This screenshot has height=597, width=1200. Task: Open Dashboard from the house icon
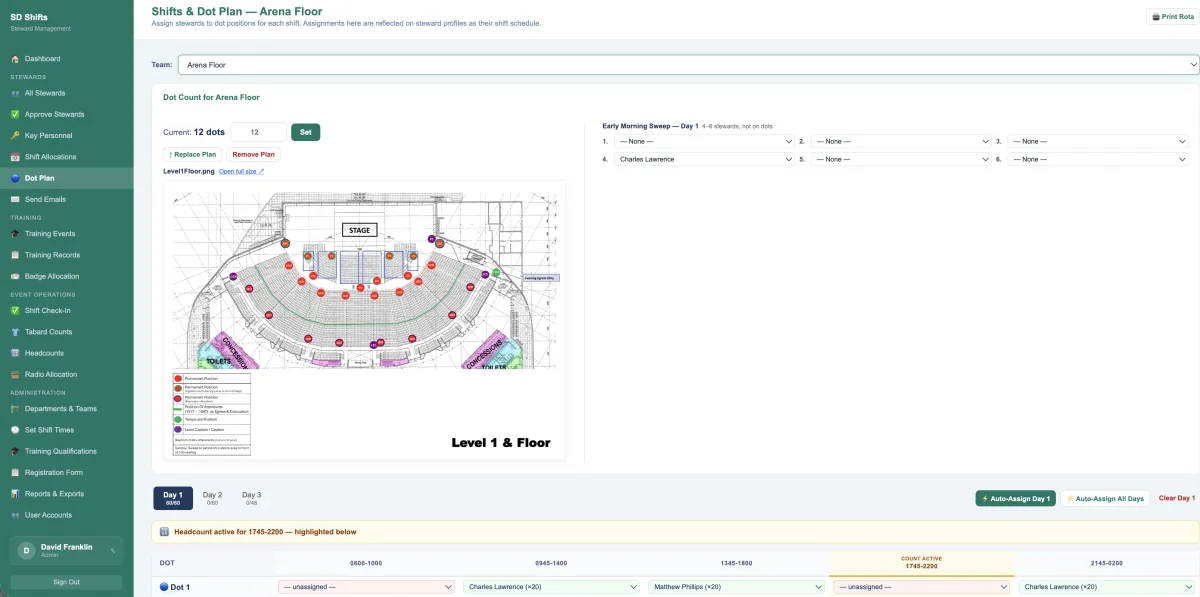coord(15,59)
